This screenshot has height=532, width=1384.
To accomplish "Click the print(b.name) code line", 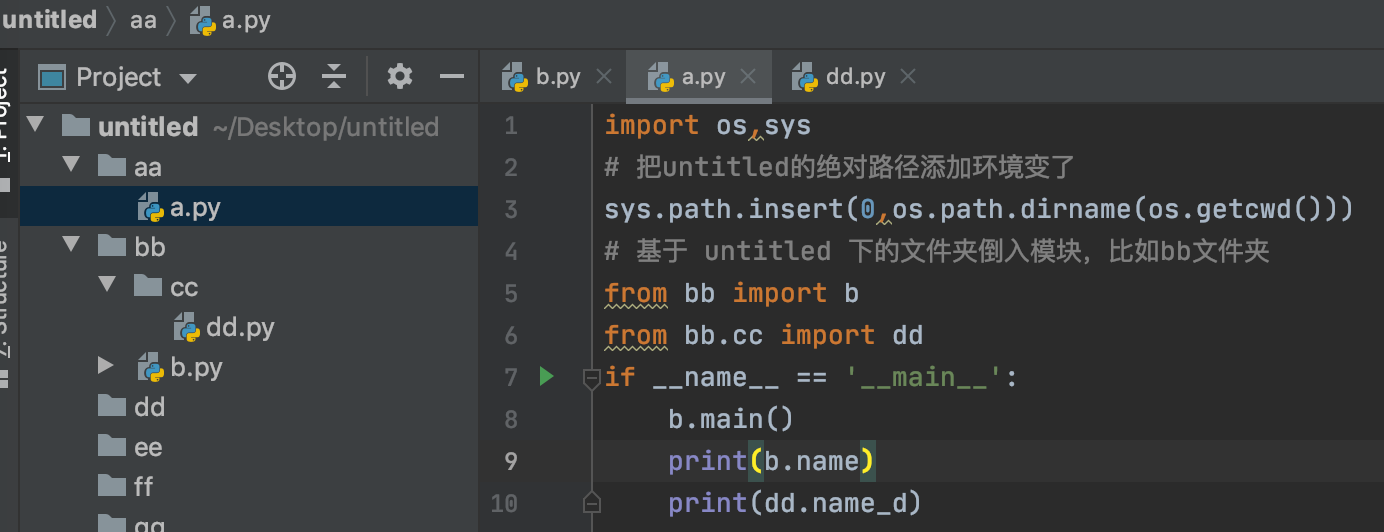I will [772, 461].
